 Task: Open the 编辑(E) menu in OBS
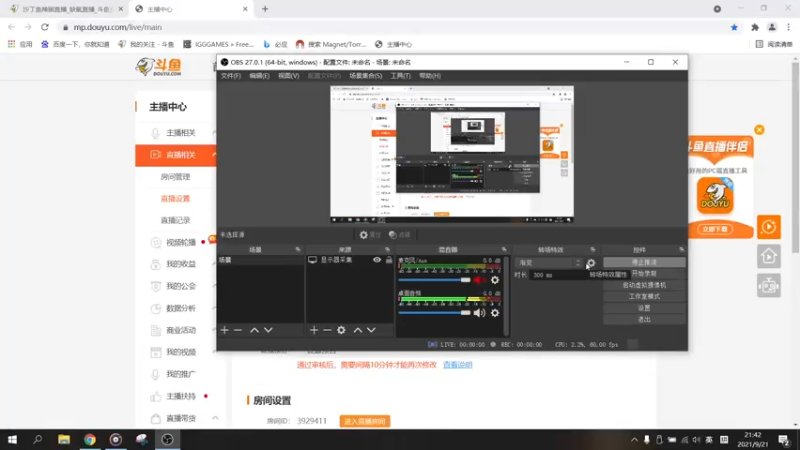pos(259,76)
